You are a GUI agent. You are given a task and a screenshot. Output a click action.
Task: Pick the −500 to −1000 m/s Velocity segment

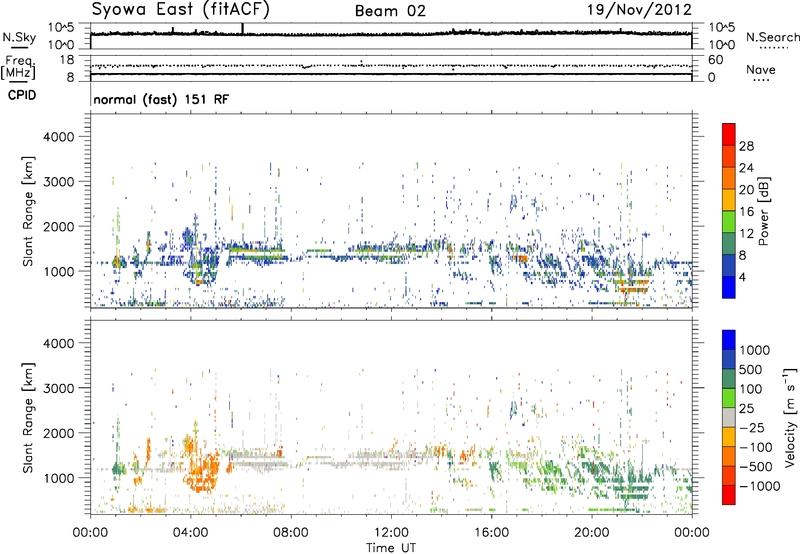click(729, 475)
